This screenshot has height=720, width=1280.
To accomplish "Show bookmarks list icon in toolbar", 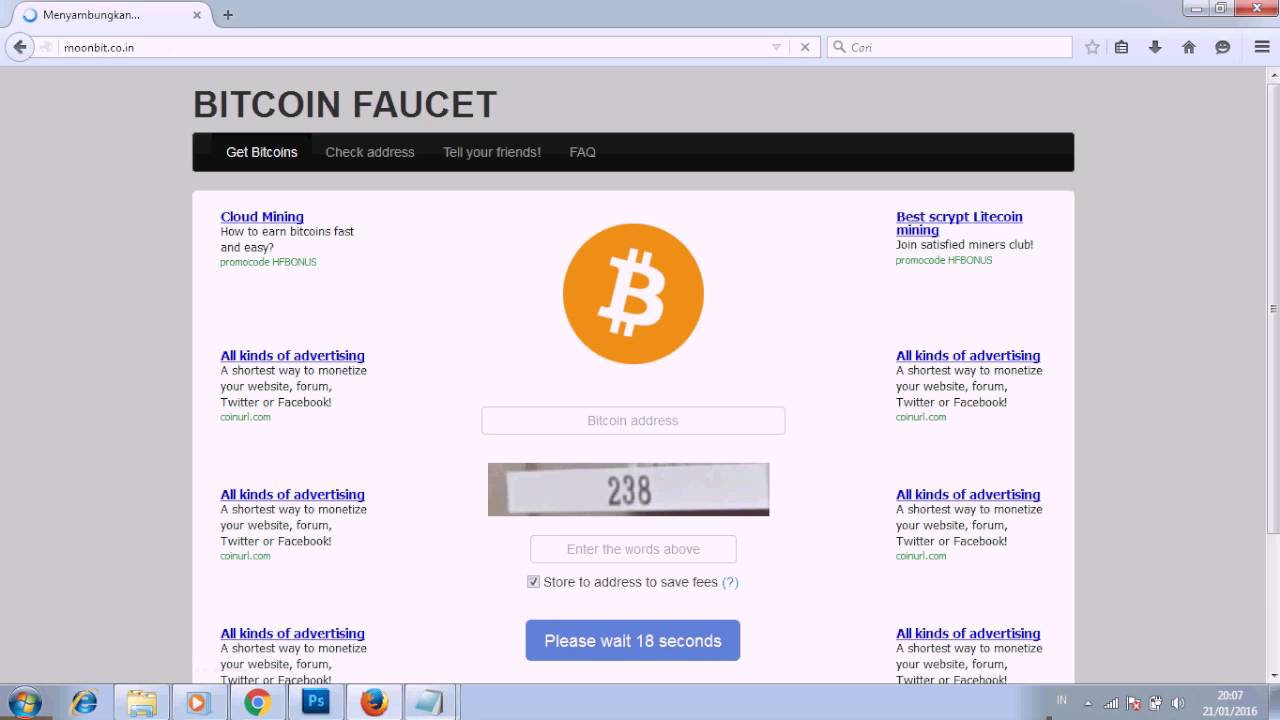I will pos(1122,47).
